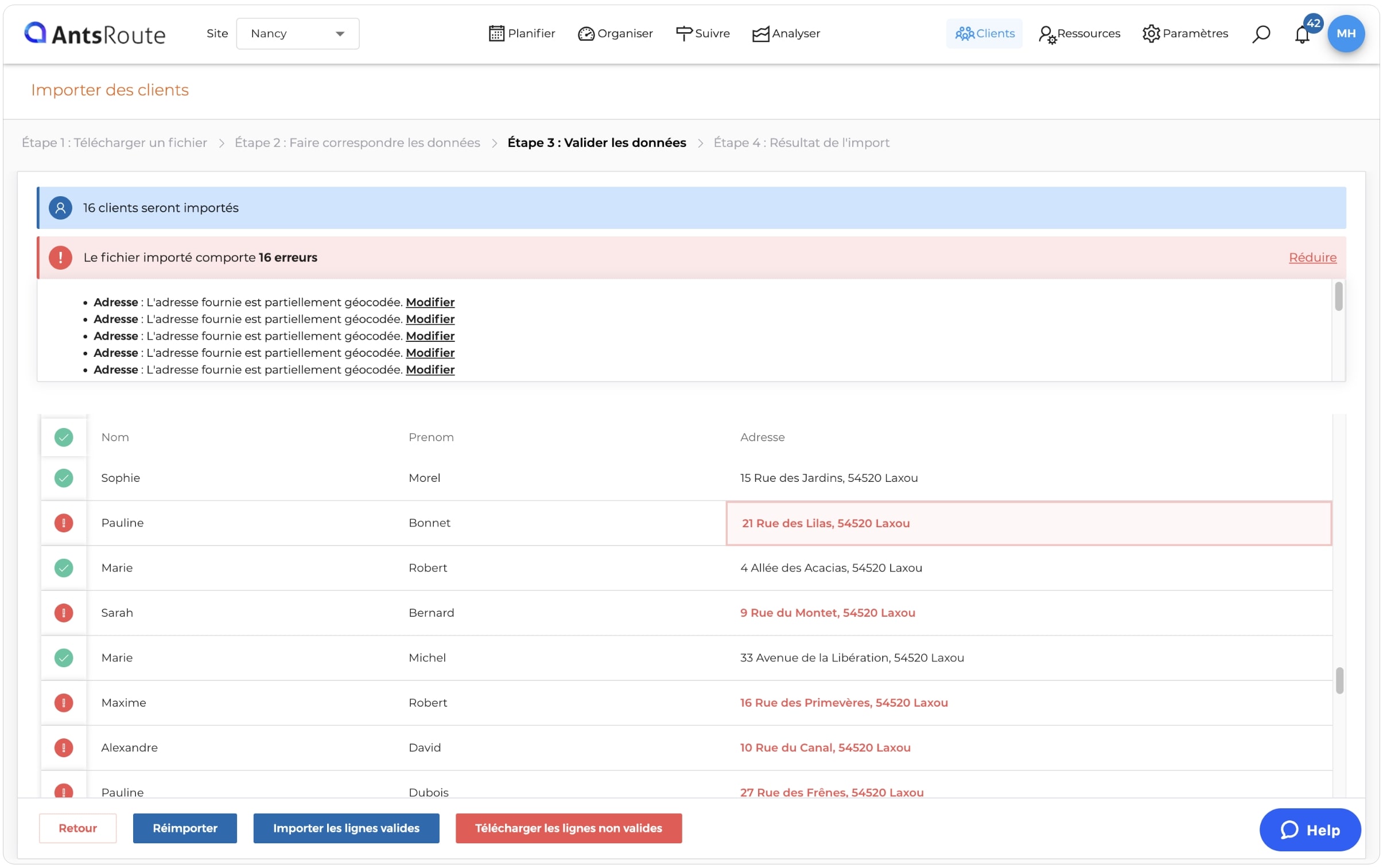
Task: Select address 15 Rue des Jardins, 54520 Laxou
Action: click(829, 478)
